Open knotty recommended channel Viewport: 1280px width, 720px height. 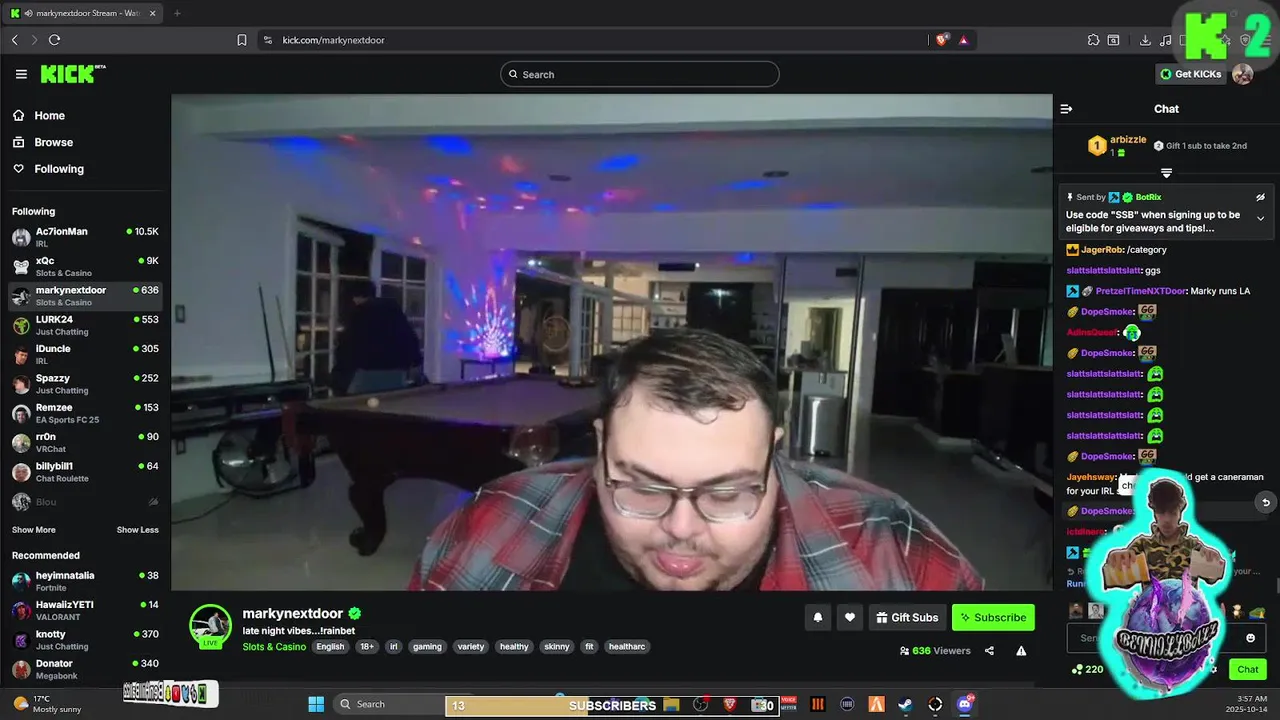pos(85,640)
